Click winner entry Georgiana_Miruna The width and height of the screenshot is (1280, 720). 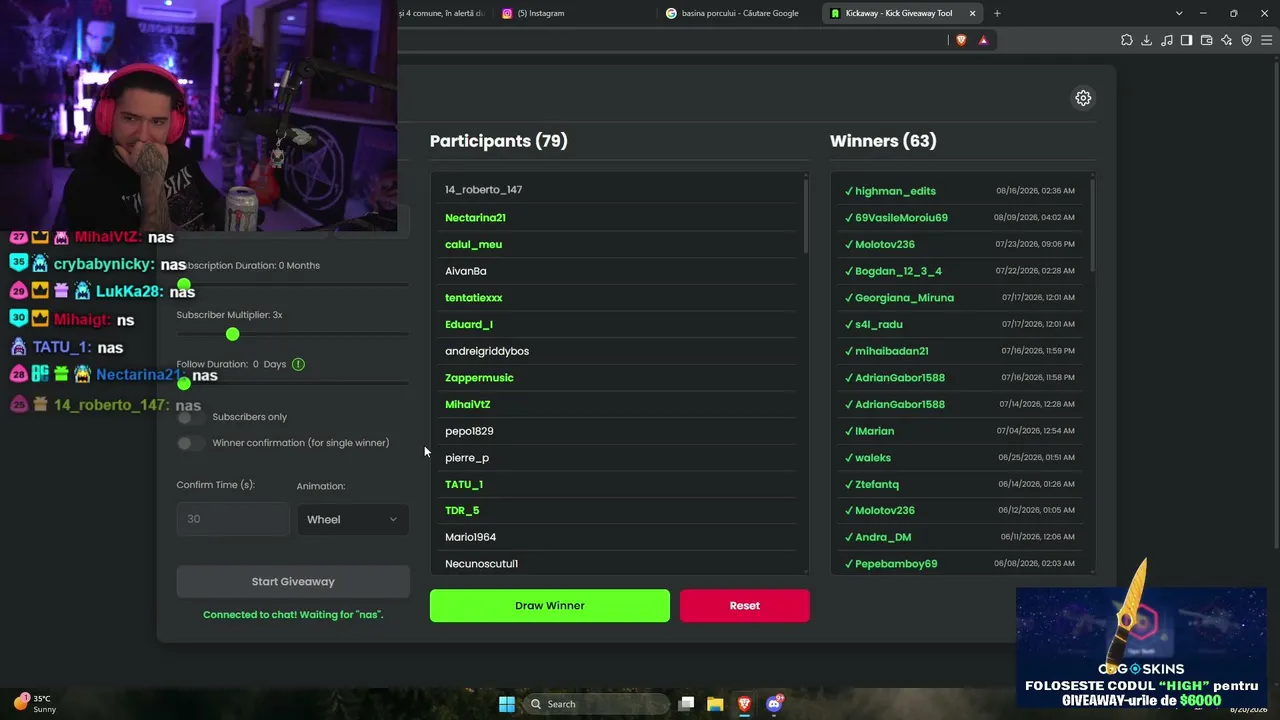(904, 297)
